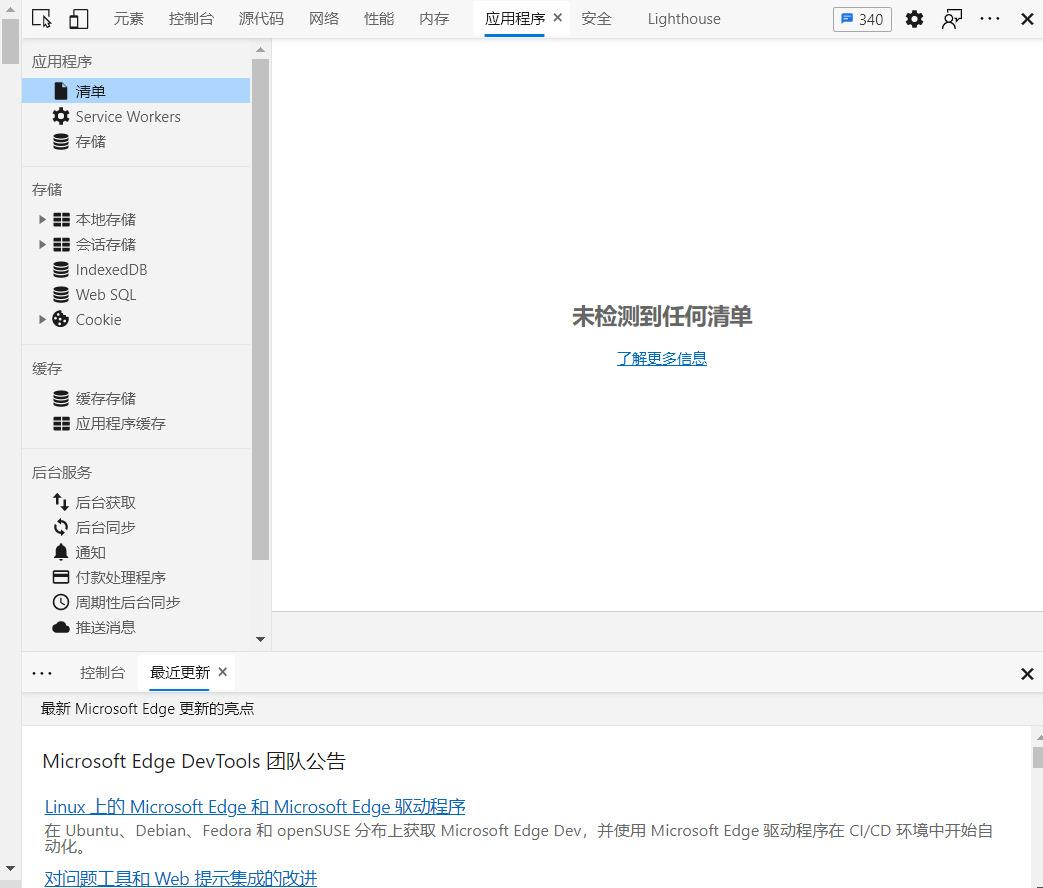
Task: Close the 最近更新 drawer tab
Action: [223, 672]
